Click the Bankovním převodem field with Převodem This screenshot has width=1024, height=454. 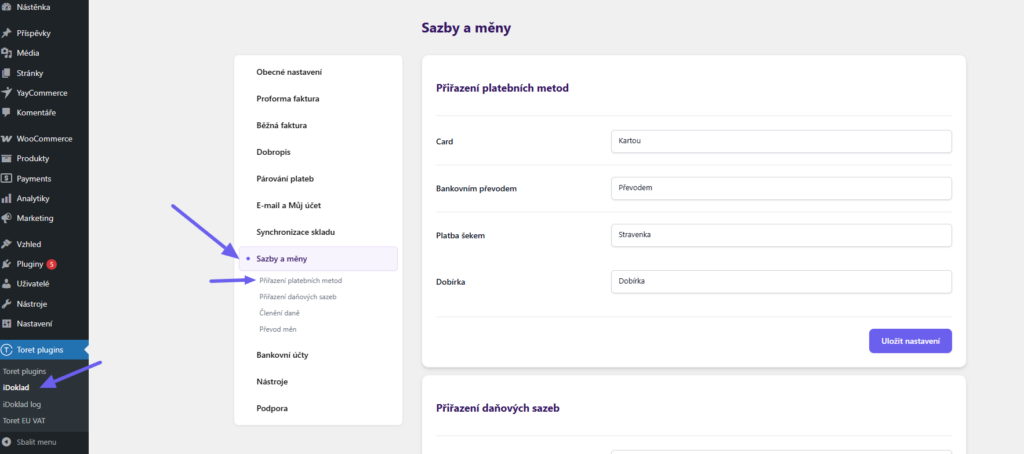(x=781, y=188)
